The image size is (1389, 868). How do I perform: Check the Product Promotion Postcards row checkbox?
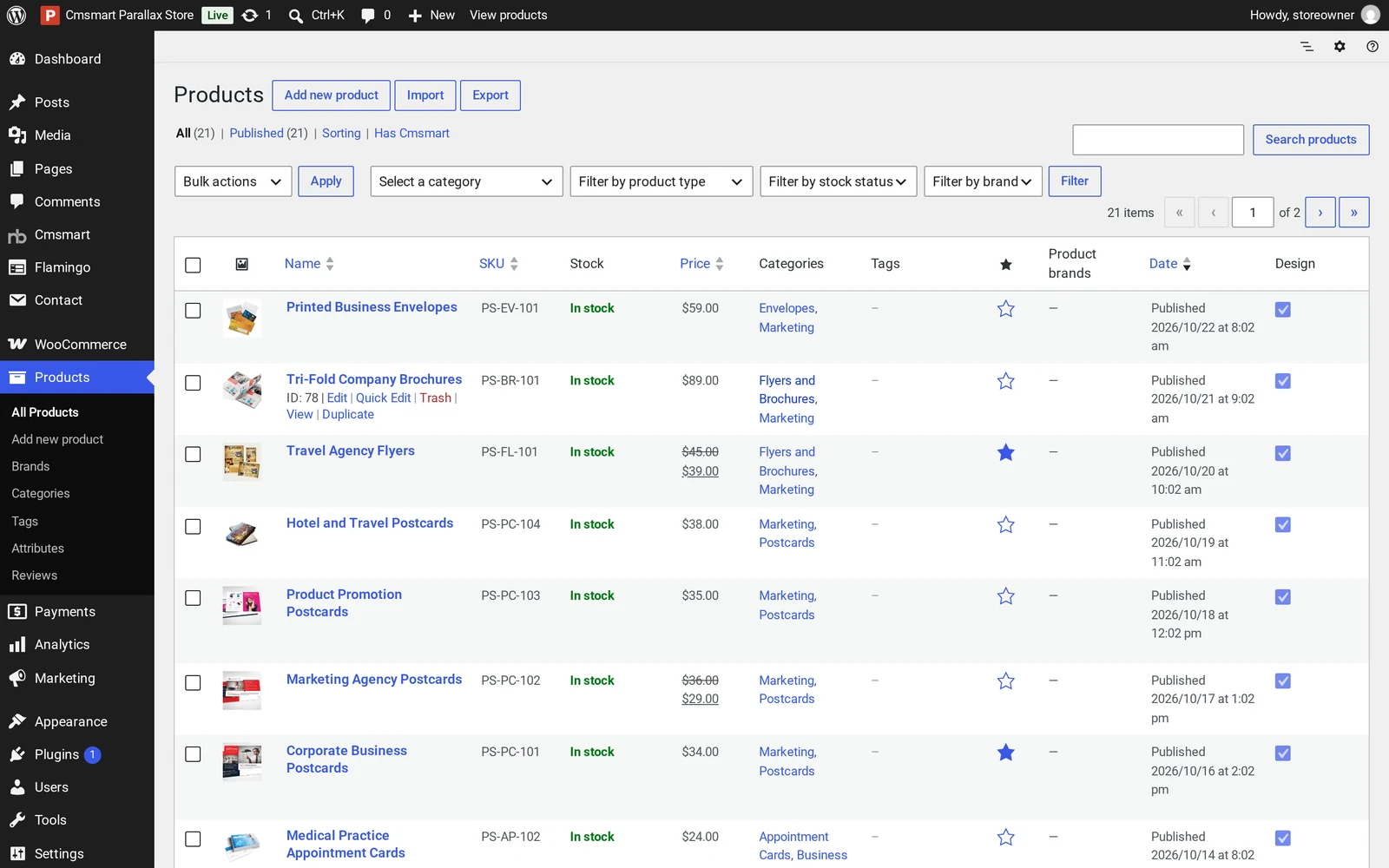click(193, 598)
